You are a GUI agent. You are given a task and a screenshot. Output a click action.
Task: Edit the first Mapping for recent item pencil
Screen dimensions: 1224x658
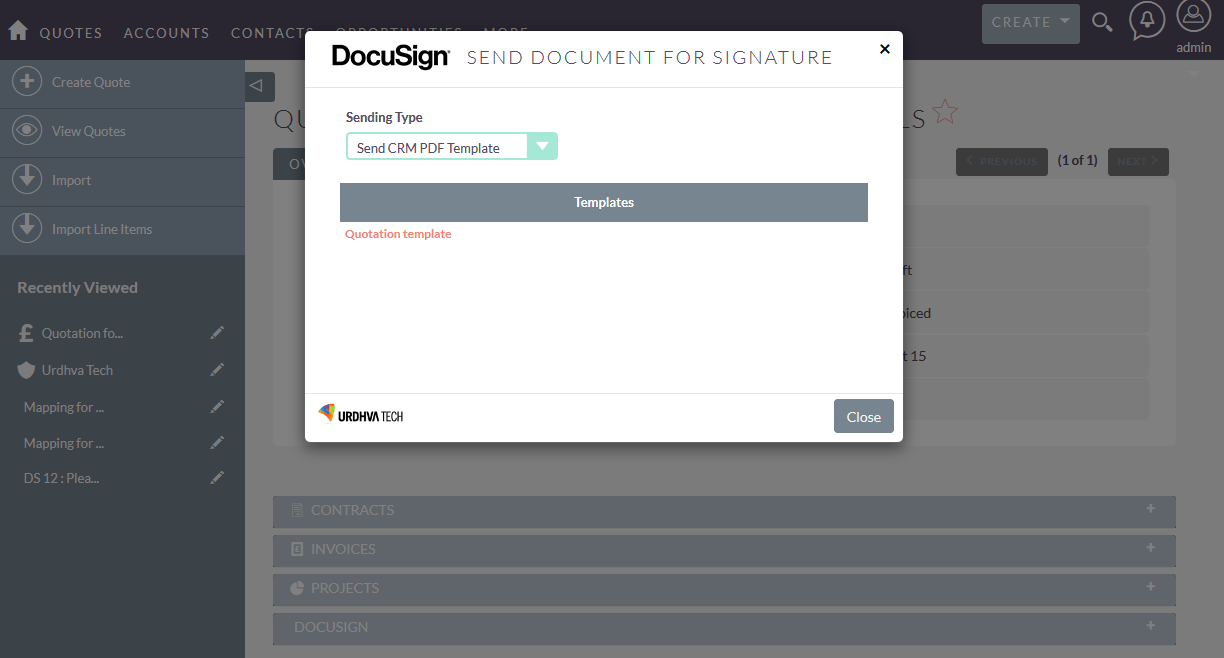217,407
